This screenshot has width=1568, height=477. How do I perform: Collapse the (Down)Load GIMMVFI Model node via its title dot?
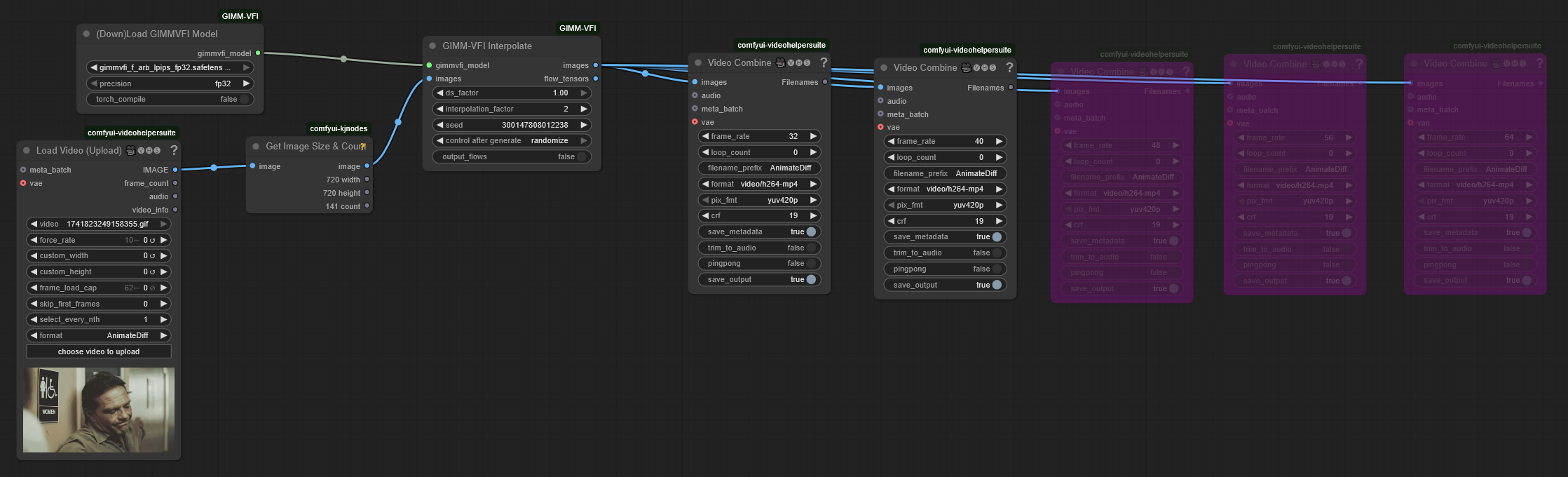pyautogui.click(x=87, y=34)
